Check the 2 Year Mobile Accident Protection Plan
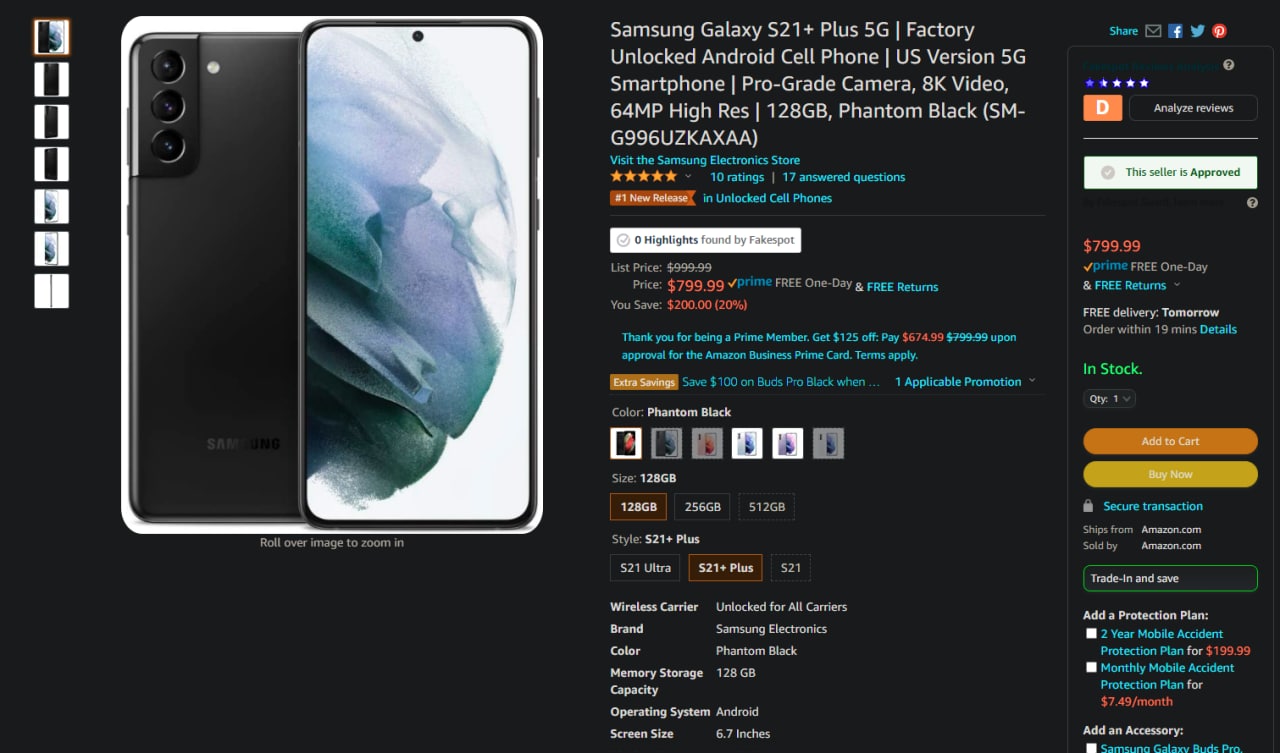The width and height of the screenshot is (1280, 753). click(1091, 634)
